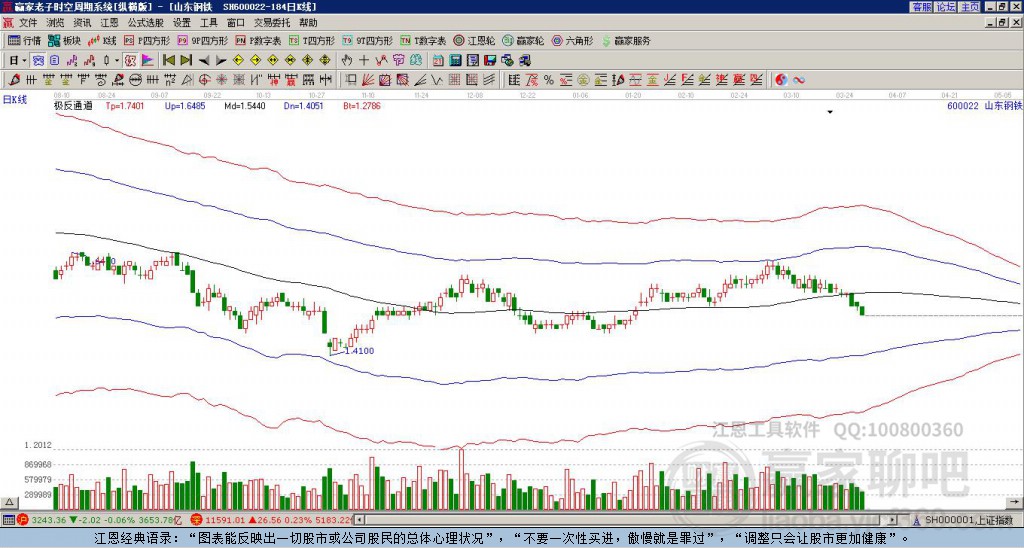Open the 六角形 hexagon tool
This screenshot has height=548, width=1024.
pos(572,40)
